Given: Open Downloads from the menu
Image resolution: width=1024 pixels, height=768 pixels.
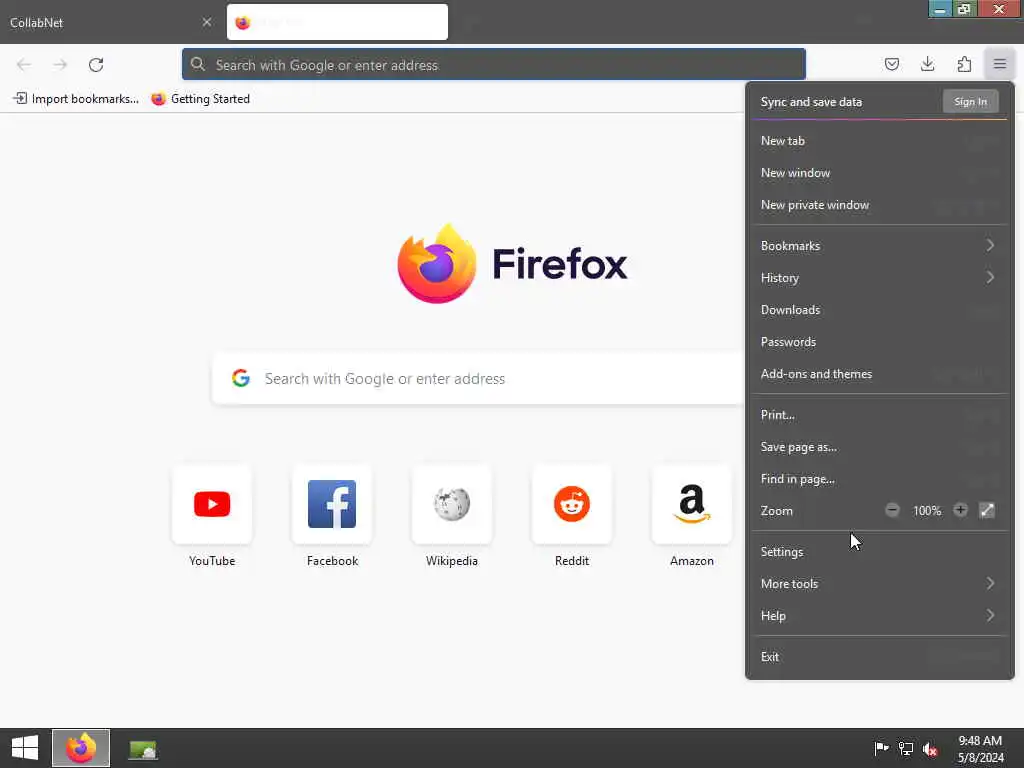Looking at the screenshot, I should (880, 310).
